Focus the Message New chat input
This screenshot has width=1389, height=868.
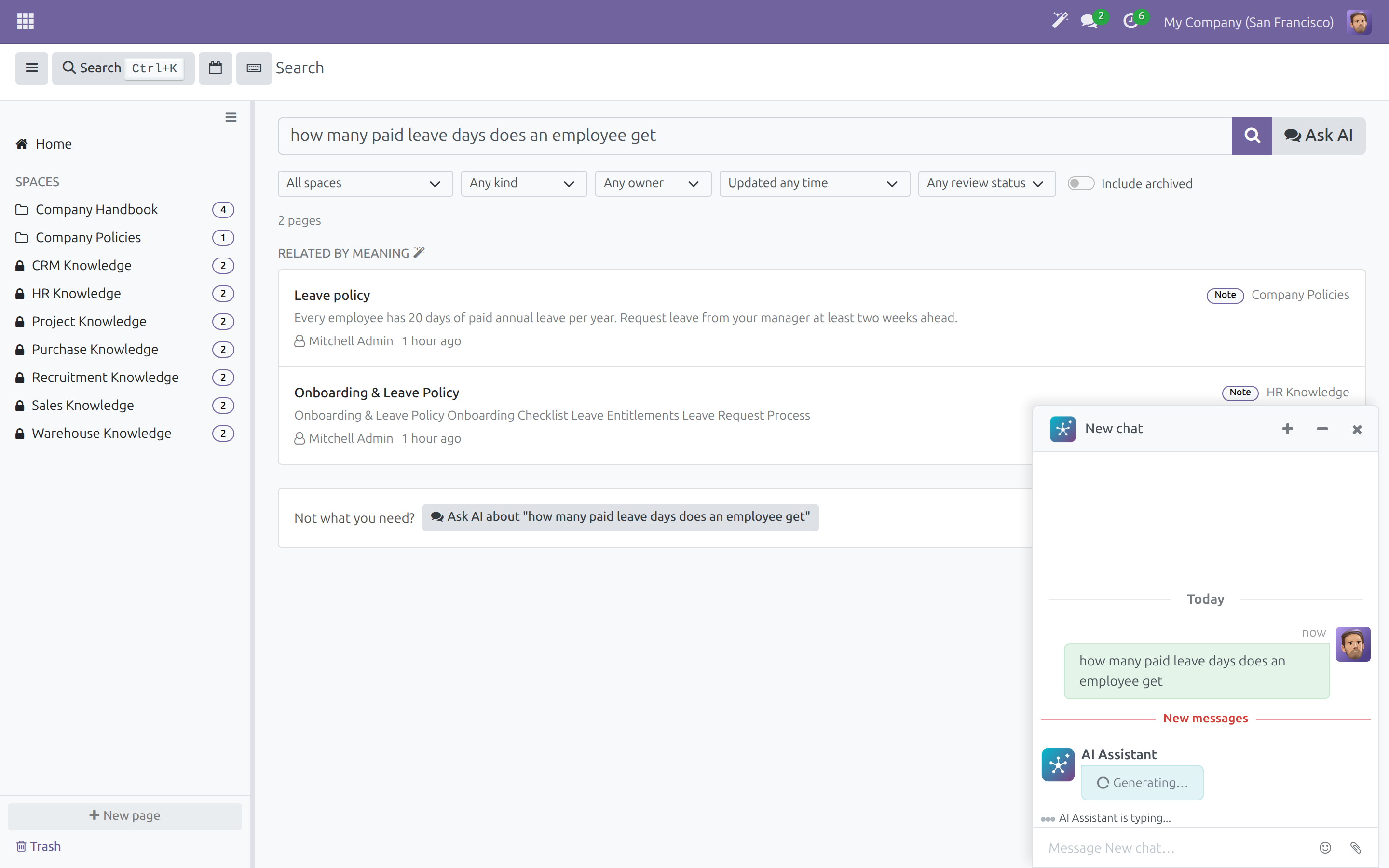tap(1177, 847)
